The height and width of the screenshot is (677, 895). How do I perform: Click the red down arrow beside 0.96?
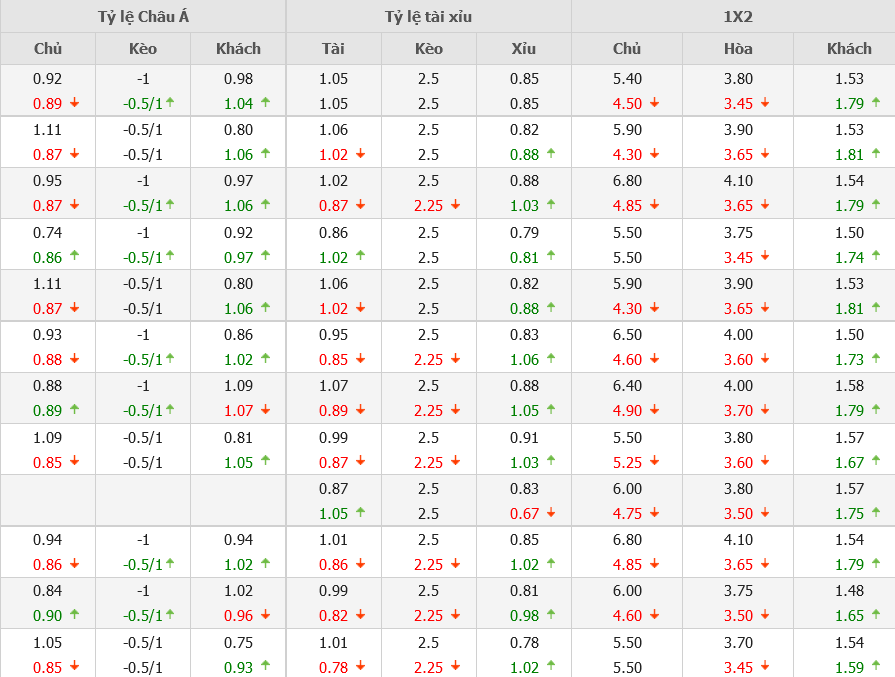pos(266,615)
